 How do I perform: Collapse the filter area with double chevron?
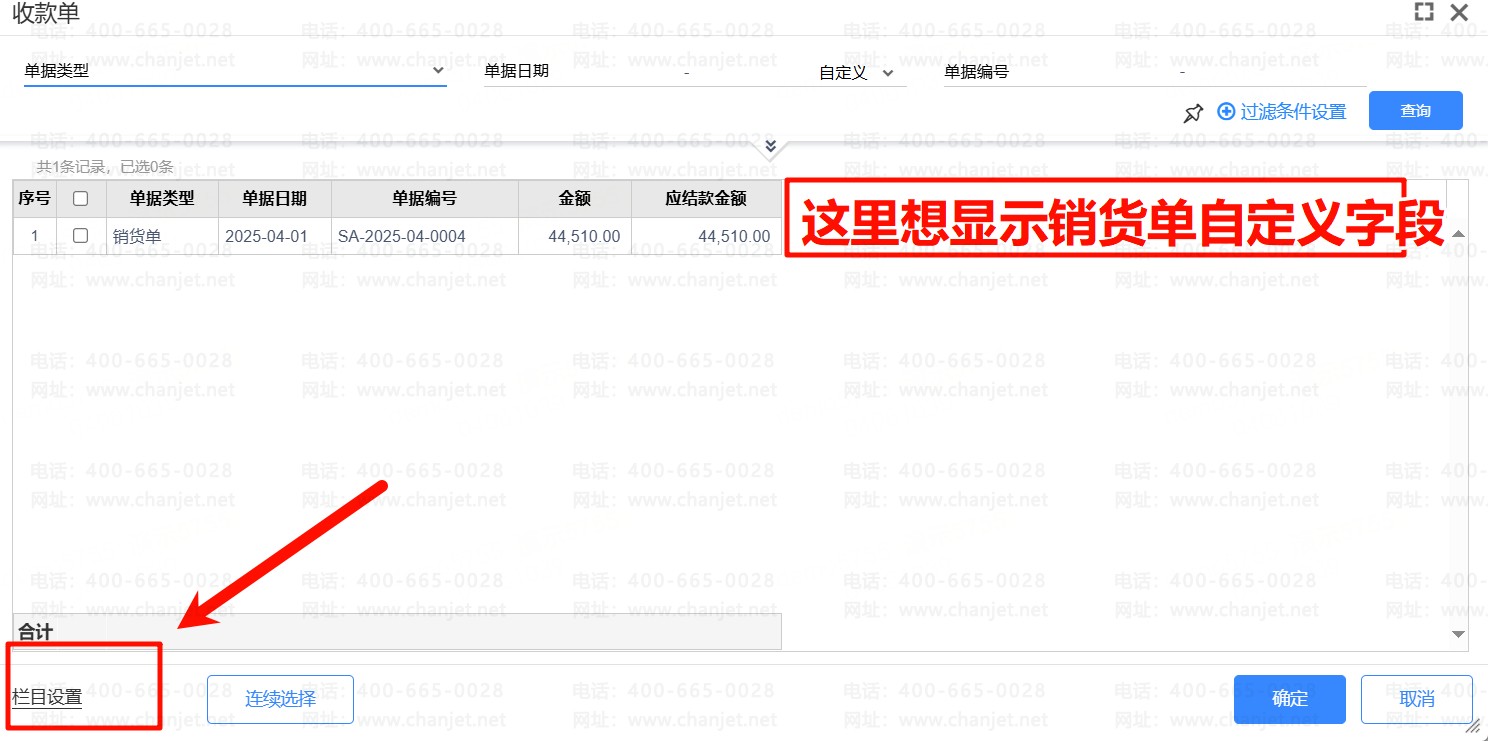tap(770, 147)
